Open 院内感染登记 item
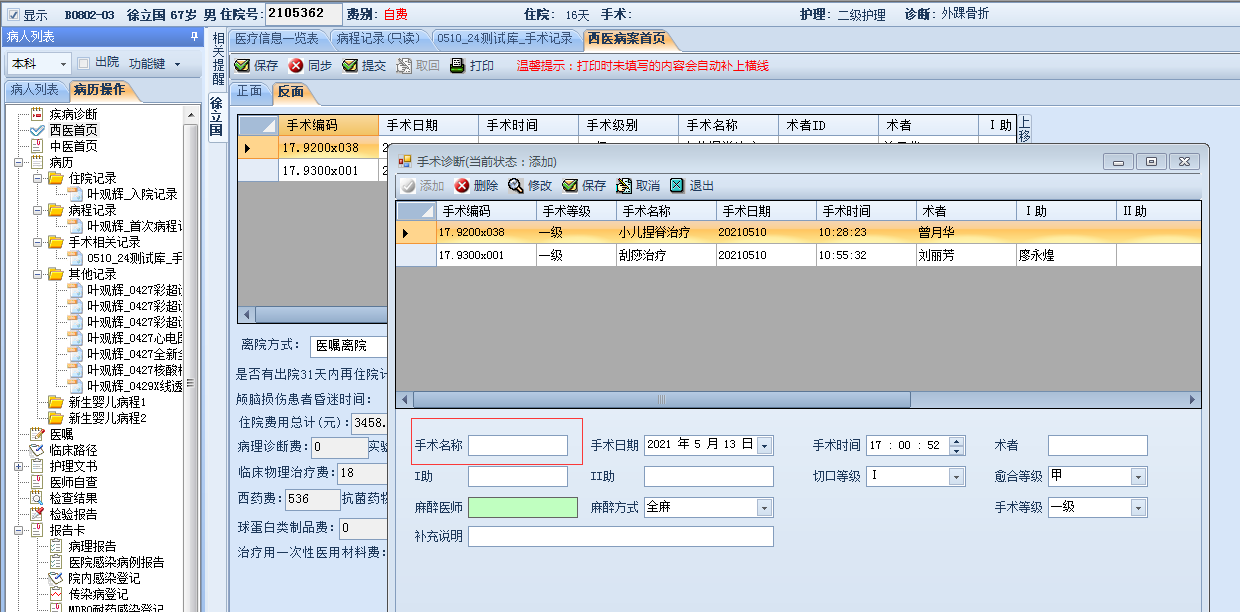The image size is (1240, 612). [x=104, y=578]
